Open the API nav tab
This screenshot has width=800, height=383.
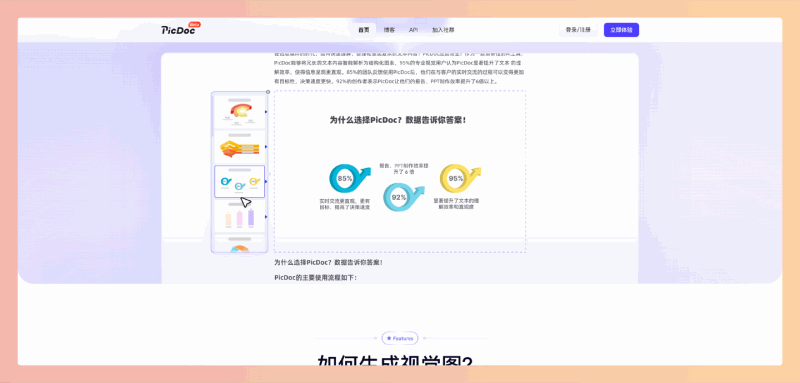pos(413,30)
